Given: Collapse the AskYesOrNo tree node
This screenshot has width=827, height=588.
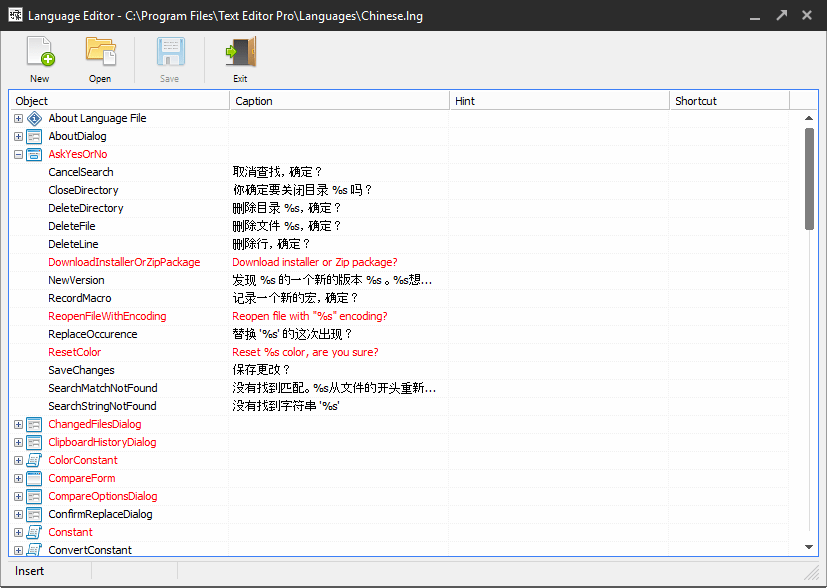Looking at the screenshot, I should [x=17, y=154].
